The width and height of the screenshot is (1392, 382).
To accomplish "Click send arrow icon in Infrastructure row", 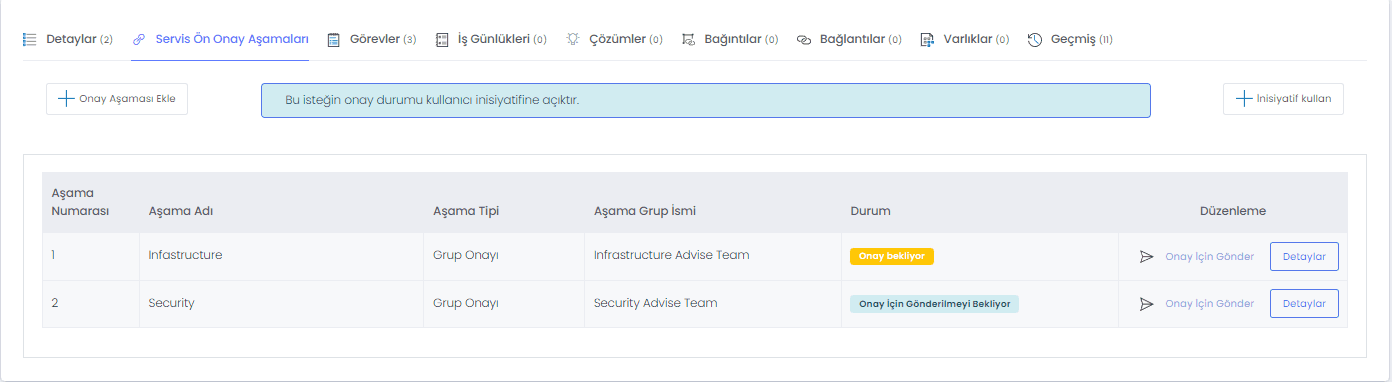I will tap(1147, 257).
